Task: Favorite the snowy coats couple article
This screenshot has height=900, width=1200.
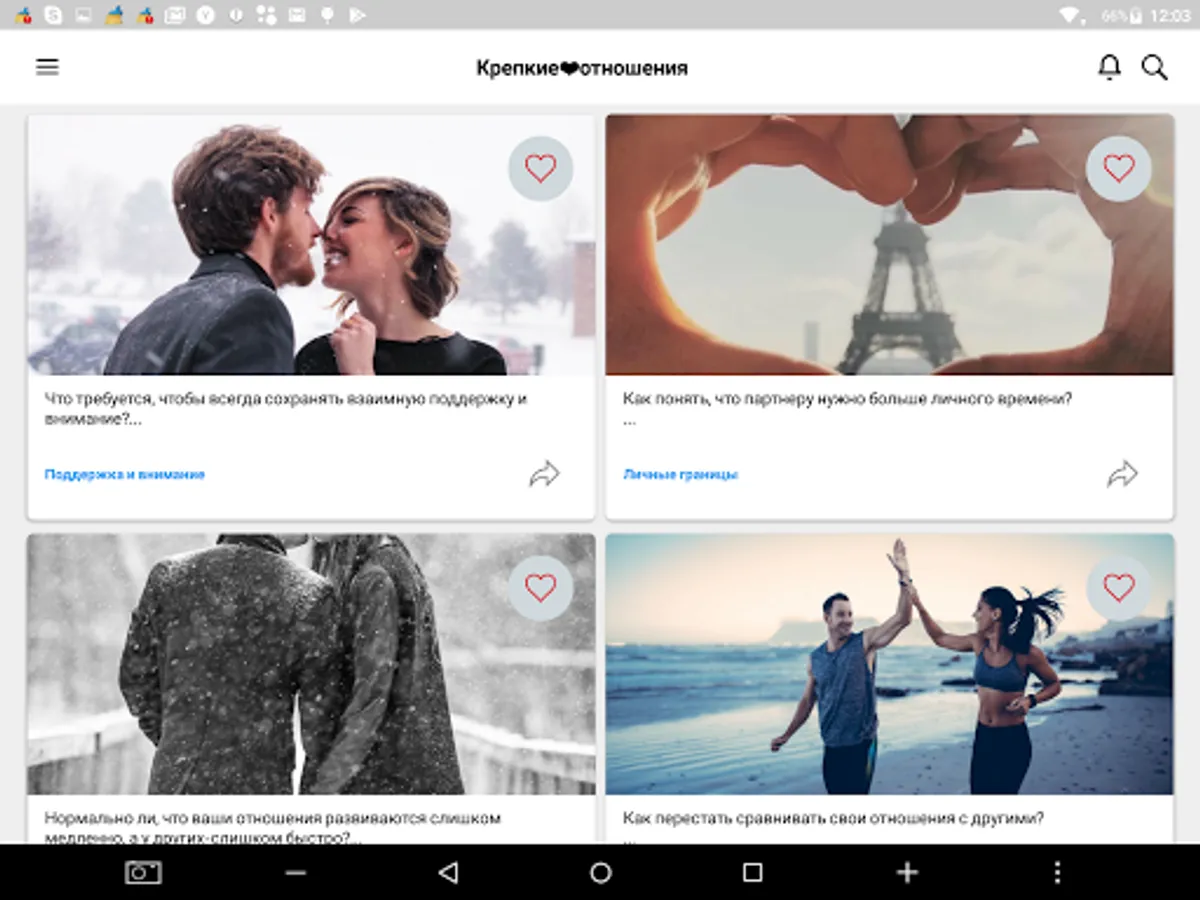Action: 540,587
